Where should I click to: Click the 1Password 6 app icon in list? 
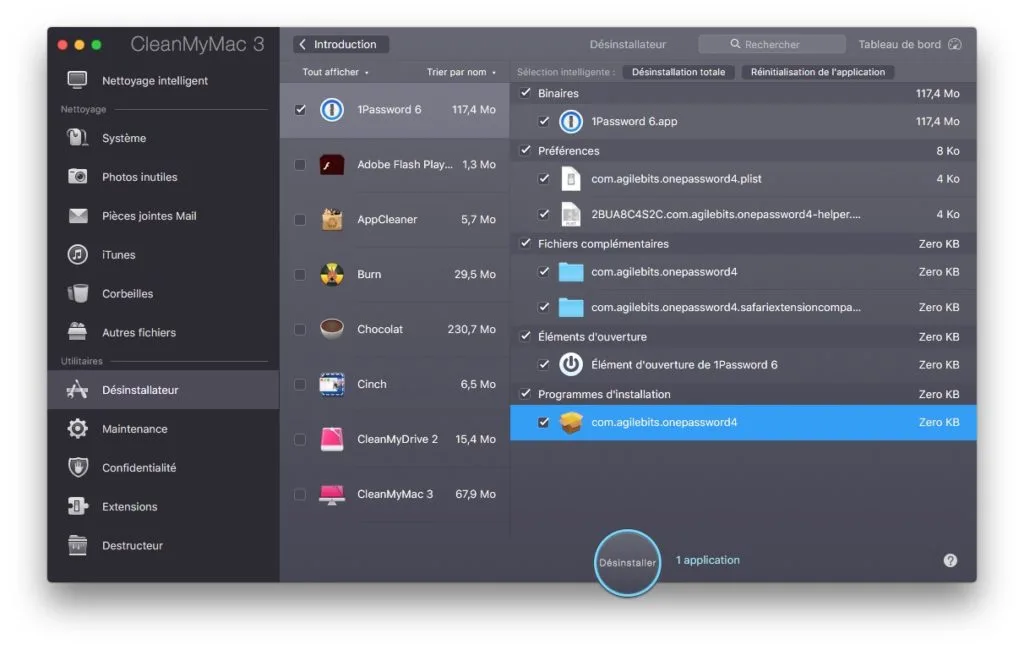(x=332, y=109)
